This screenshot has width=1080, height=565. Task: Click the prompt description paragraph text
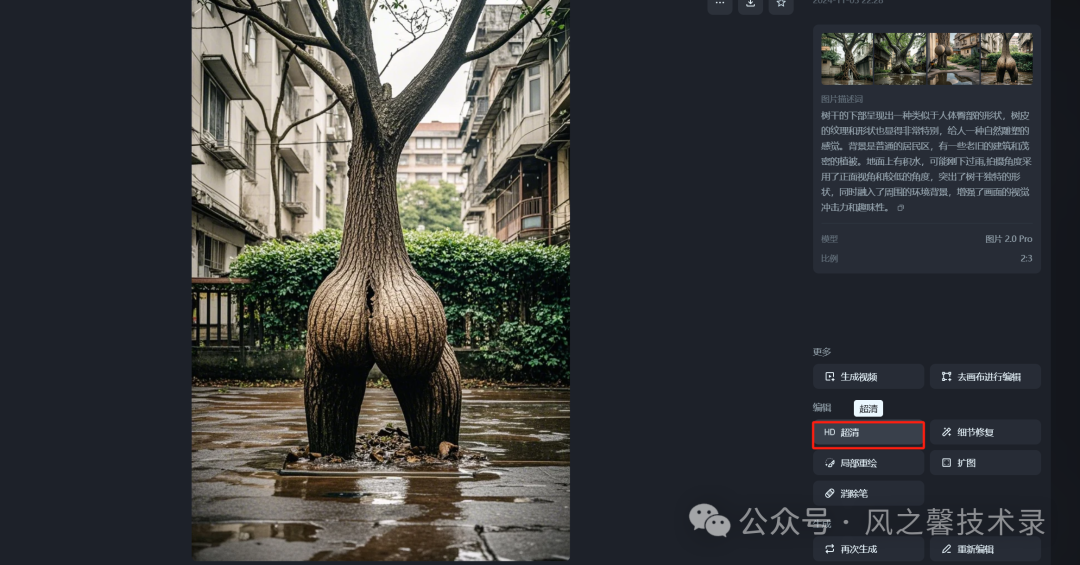(x=926, y=161)
